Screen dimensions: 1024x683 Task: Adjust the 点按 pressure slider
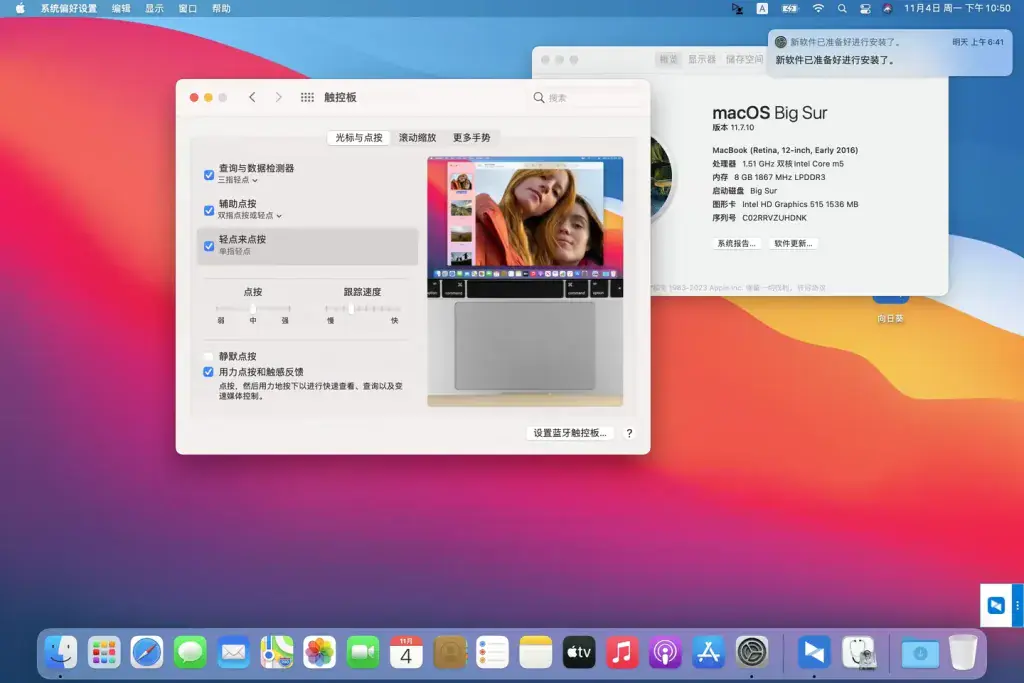pos(253,309)
